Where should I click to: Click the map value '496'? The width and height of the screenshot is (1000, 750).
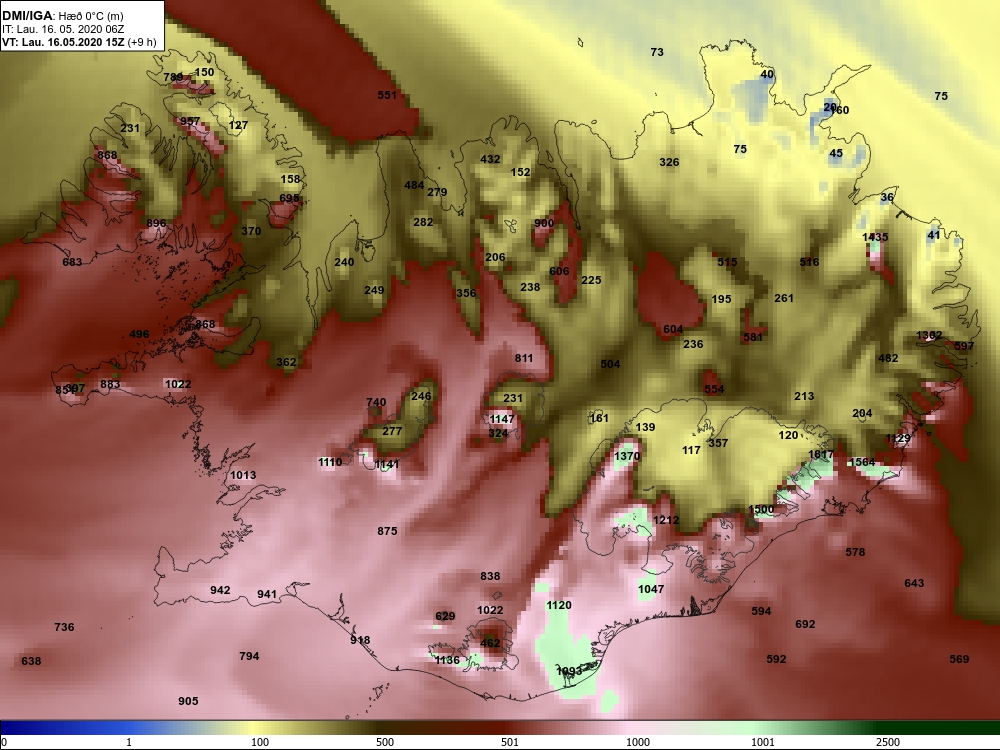point(139,334)
